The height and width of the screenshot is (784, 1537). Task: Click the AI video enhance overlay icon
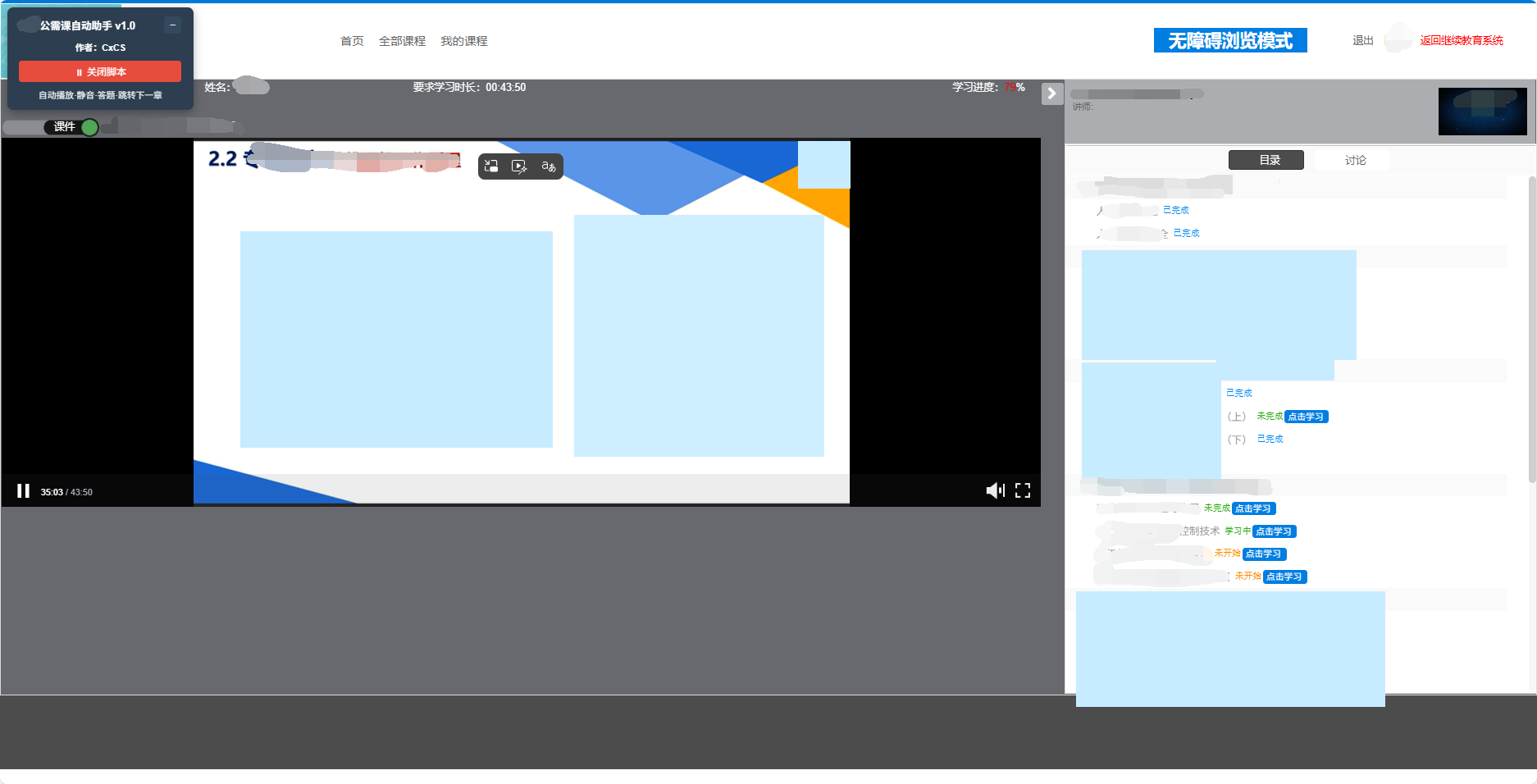[x=519, y=166]
